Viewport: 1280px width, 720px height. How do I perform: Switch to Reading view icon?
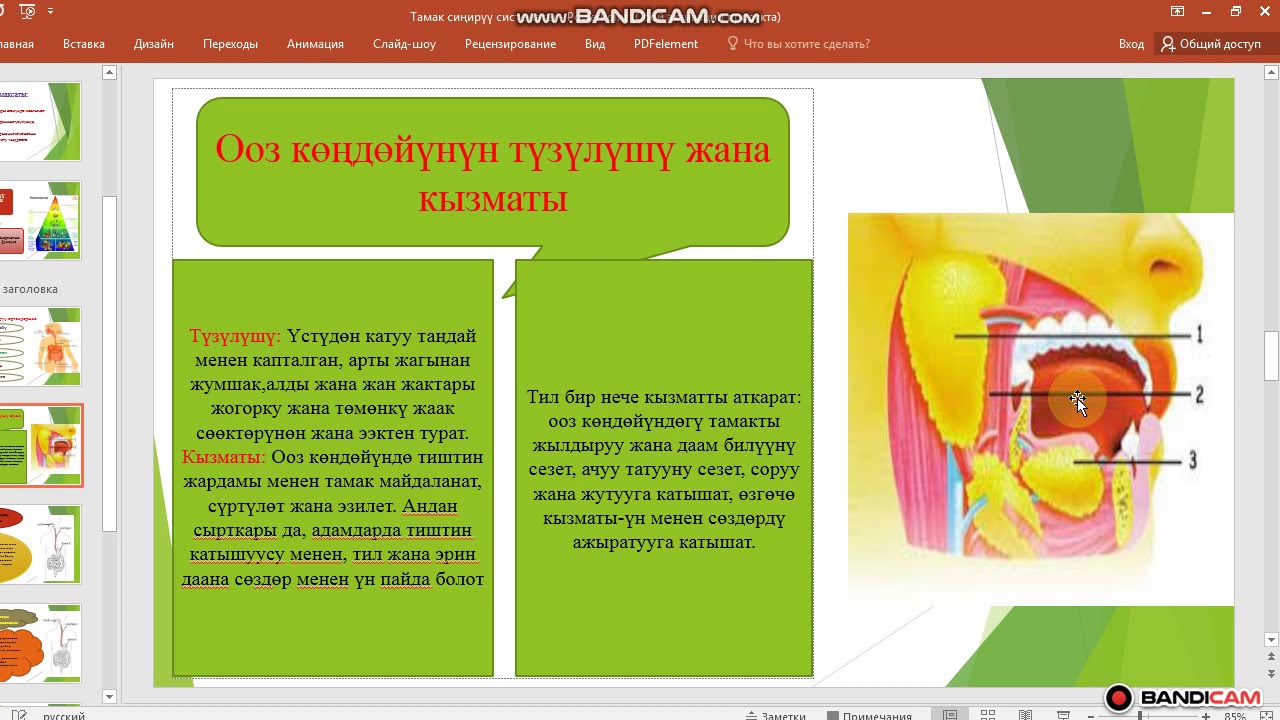click(x=1026, y=715)
